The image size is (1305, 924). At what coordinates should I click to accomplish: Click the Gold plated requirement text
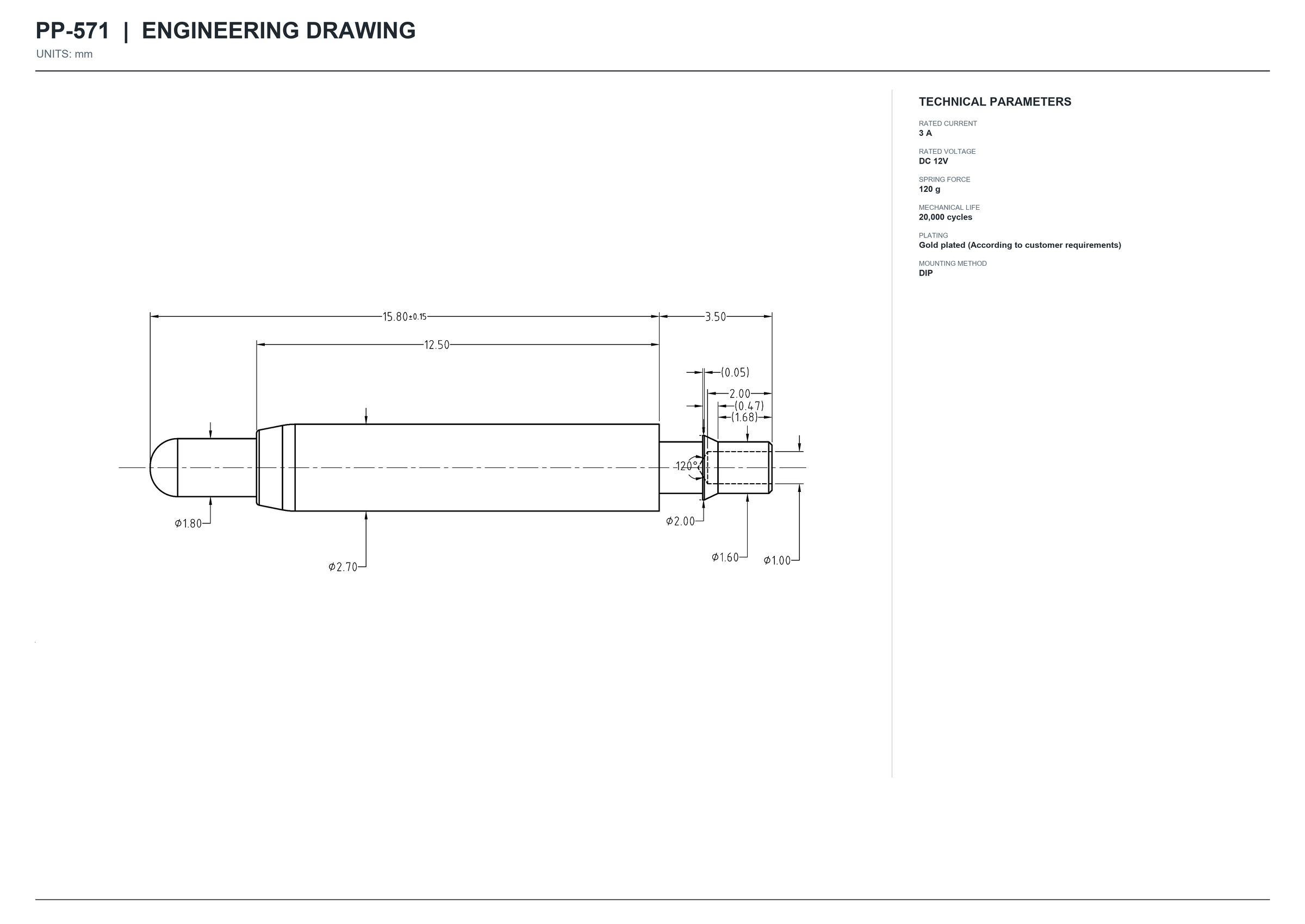[1020, 245]
